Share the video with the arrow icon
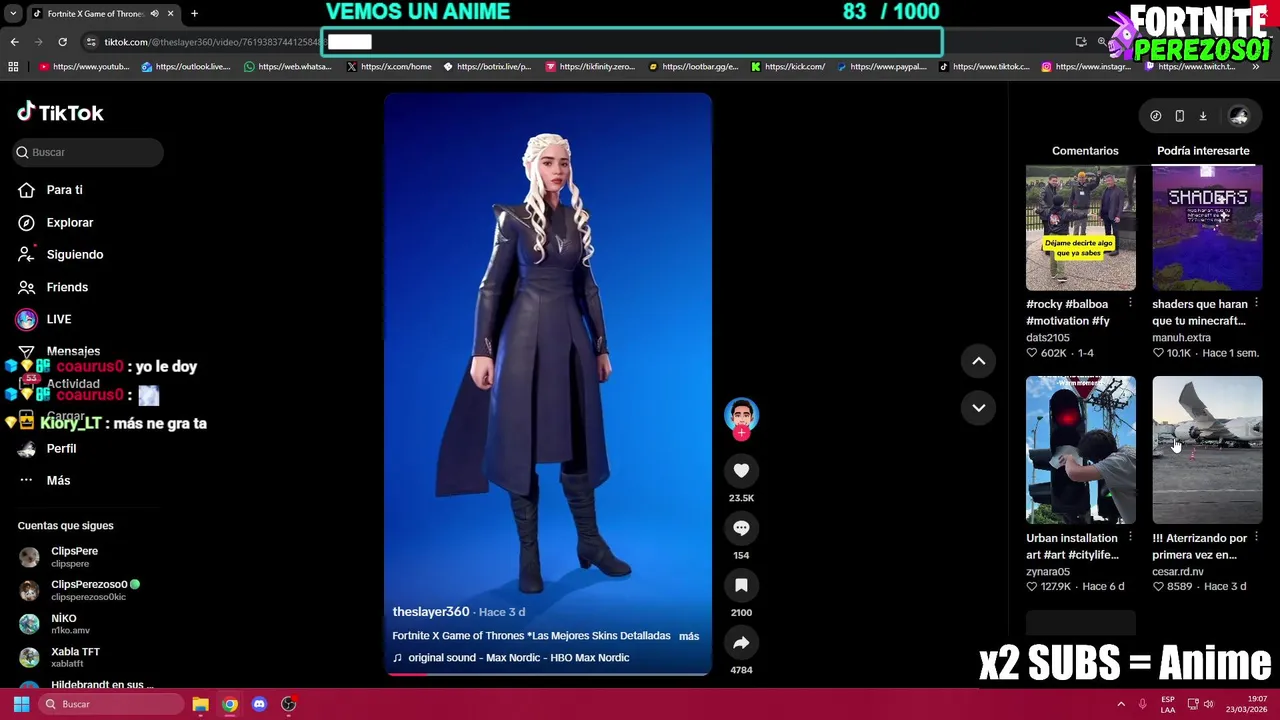The image size is (1280, 720). pyautogui.click(x=741, y=642)
